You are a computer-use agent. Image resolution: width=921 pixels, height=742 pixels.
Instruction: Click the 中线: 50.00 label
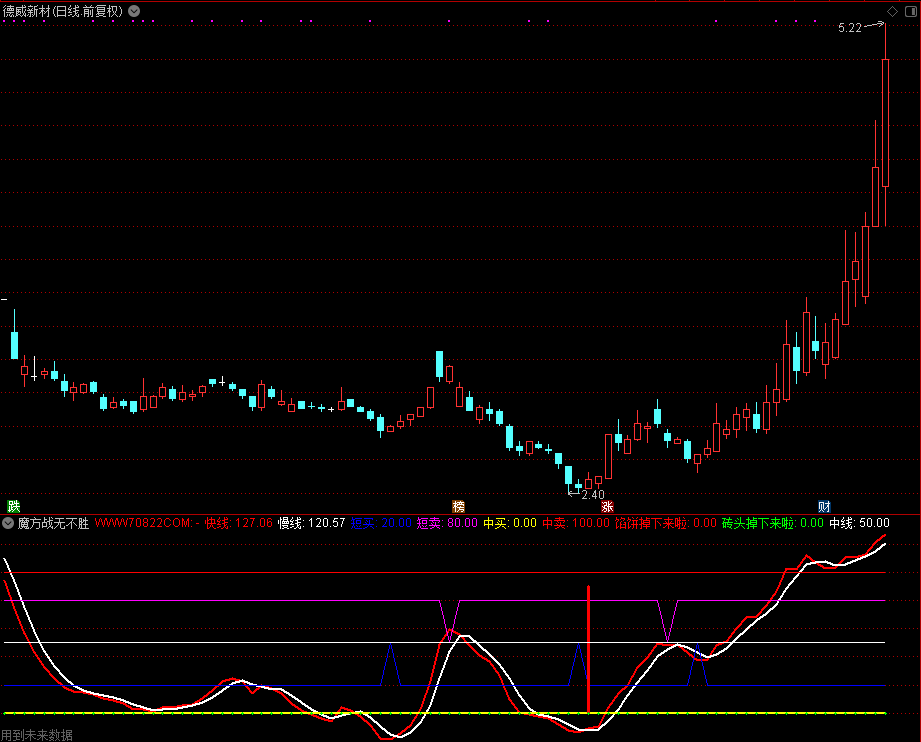[859, 523]
